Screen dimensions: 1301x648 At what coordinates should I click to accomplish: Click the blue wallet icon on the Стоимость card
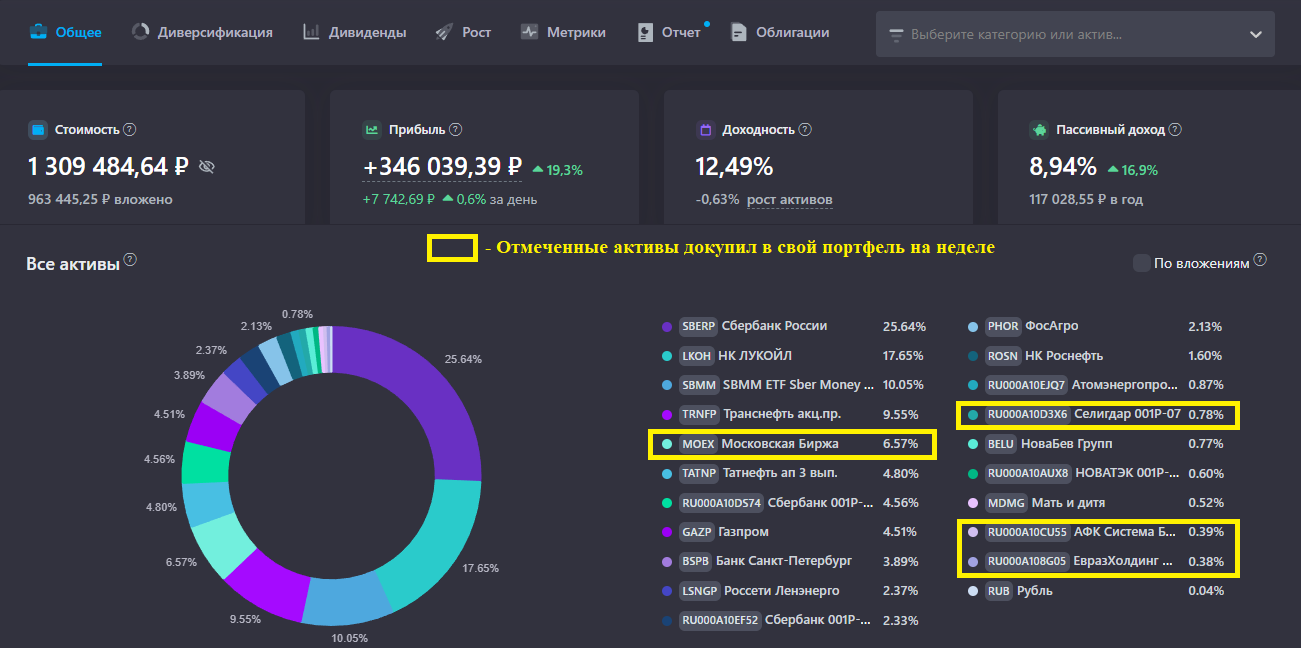click(39, 129)
